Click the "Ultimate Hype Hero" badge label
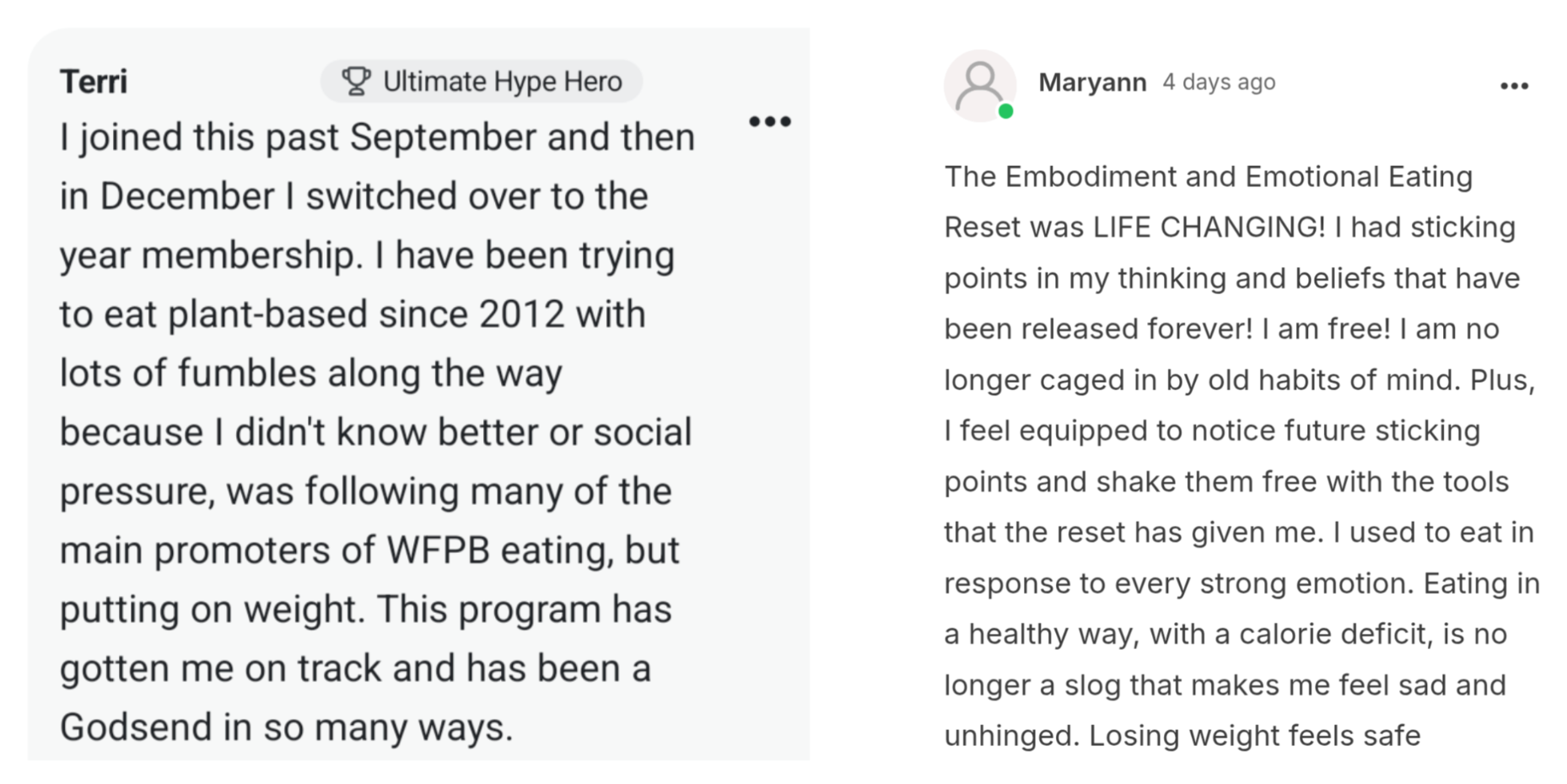The height and width of the screenshot is (784, 1567). point(503,82)
